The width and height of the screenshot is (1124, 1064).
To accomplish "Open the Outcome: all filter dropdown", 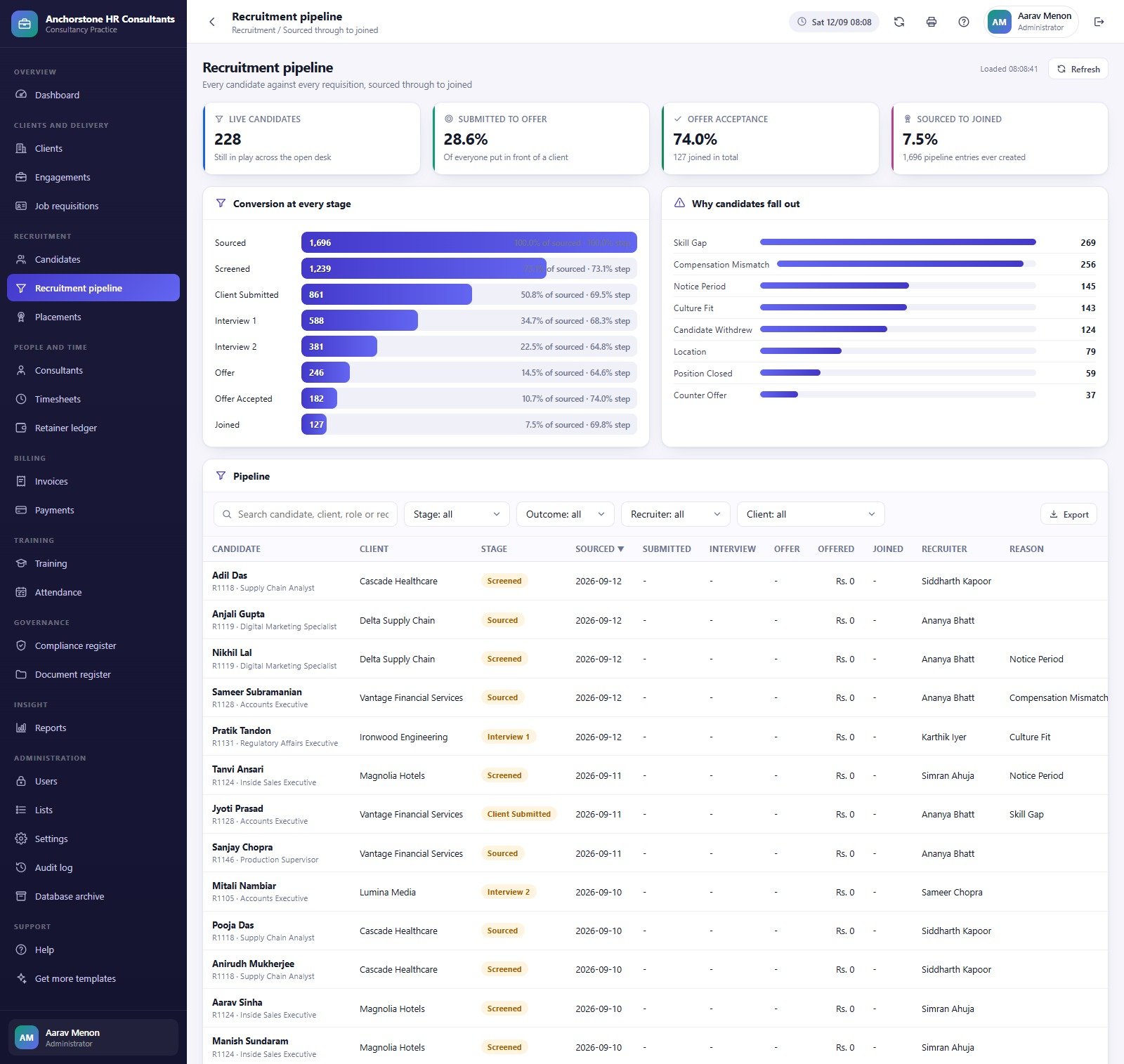I will (x=566, y=514).
